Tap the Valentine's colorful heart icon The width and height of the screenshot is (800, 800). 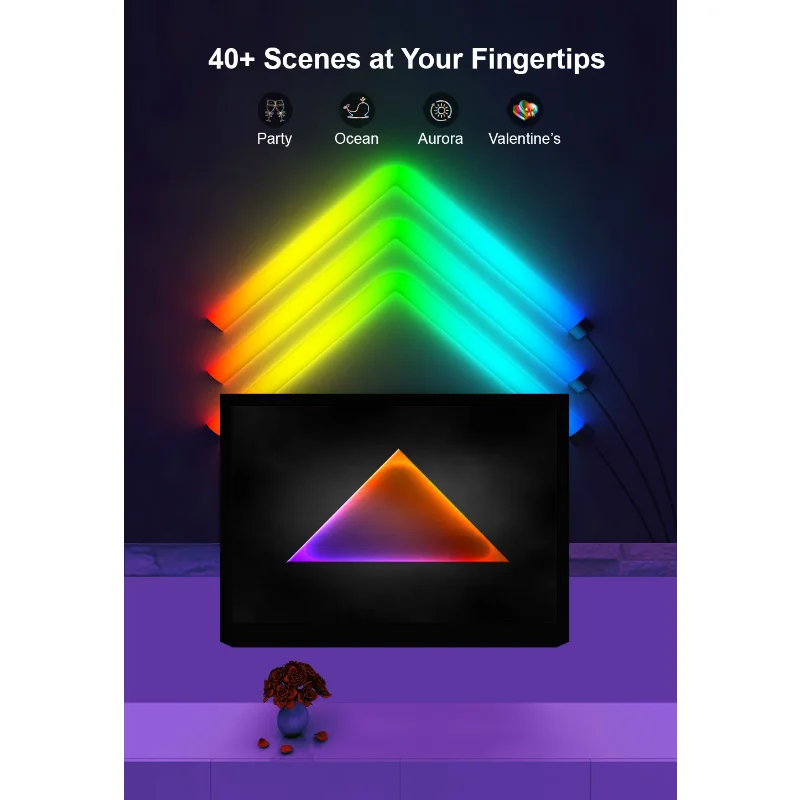pos(524,110)
